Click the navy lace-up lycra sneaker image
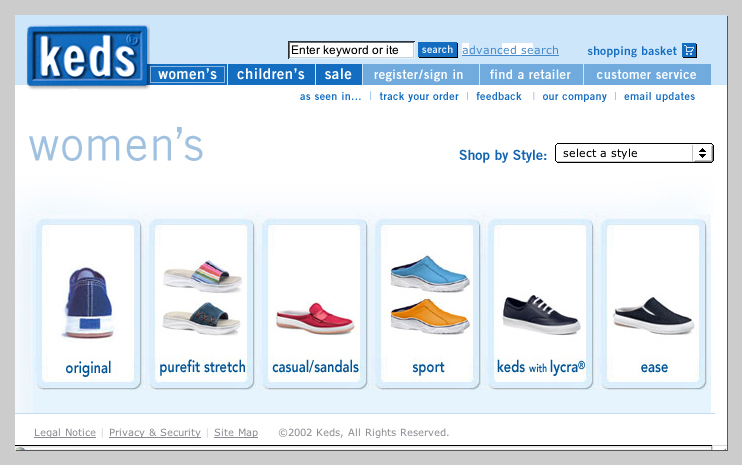 541,314
